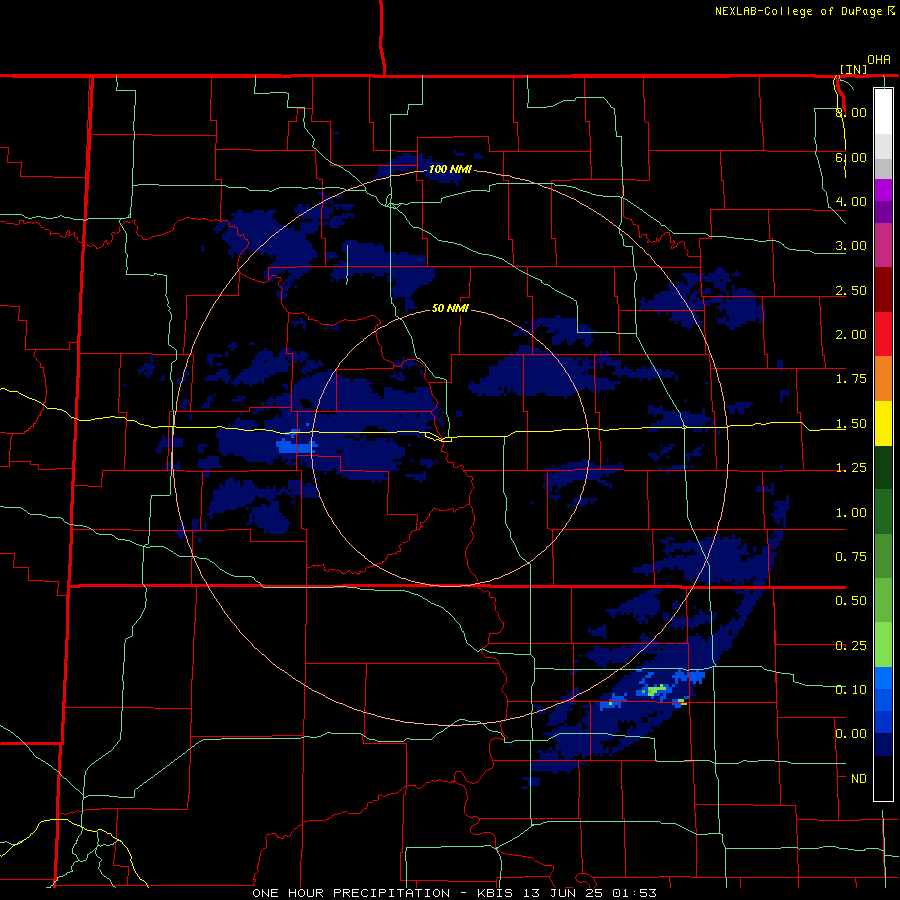Select the 0.75 legend value
Image resolution: width=900 pixels, height=900 pixels.
851,557
